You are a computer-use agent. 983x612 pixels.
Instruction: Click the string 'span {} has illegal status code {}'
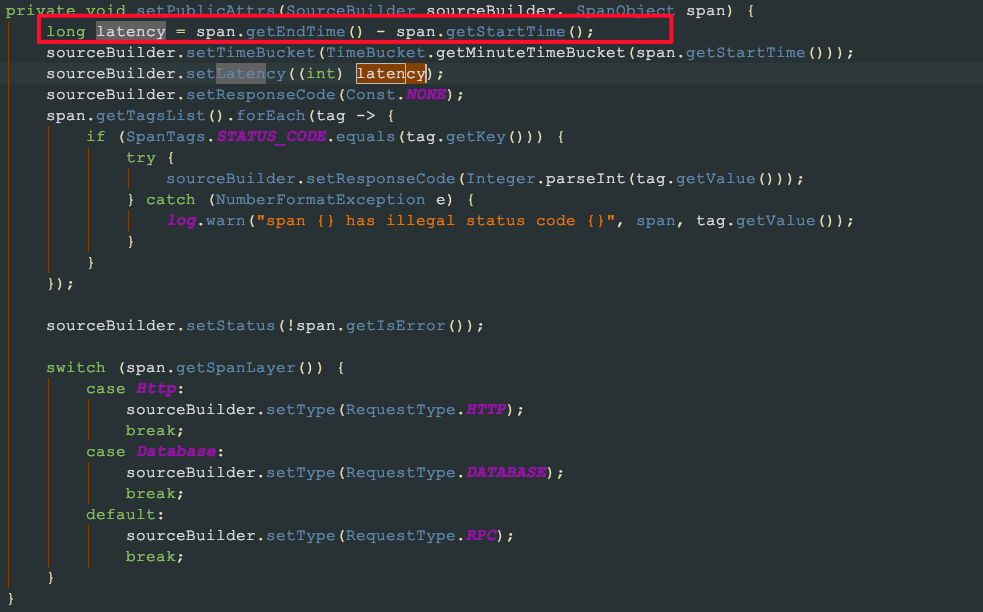(x=436, y=221)
